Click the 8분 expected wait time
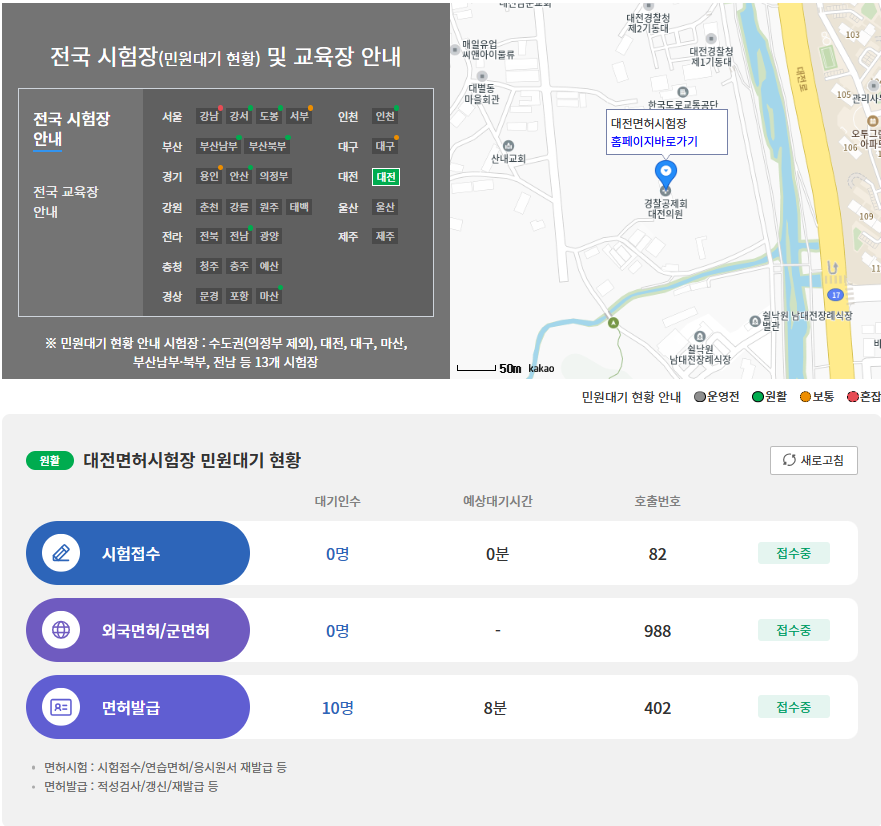Image resolution: width=881 pixels, height=826 pixels. pos(496,708)
